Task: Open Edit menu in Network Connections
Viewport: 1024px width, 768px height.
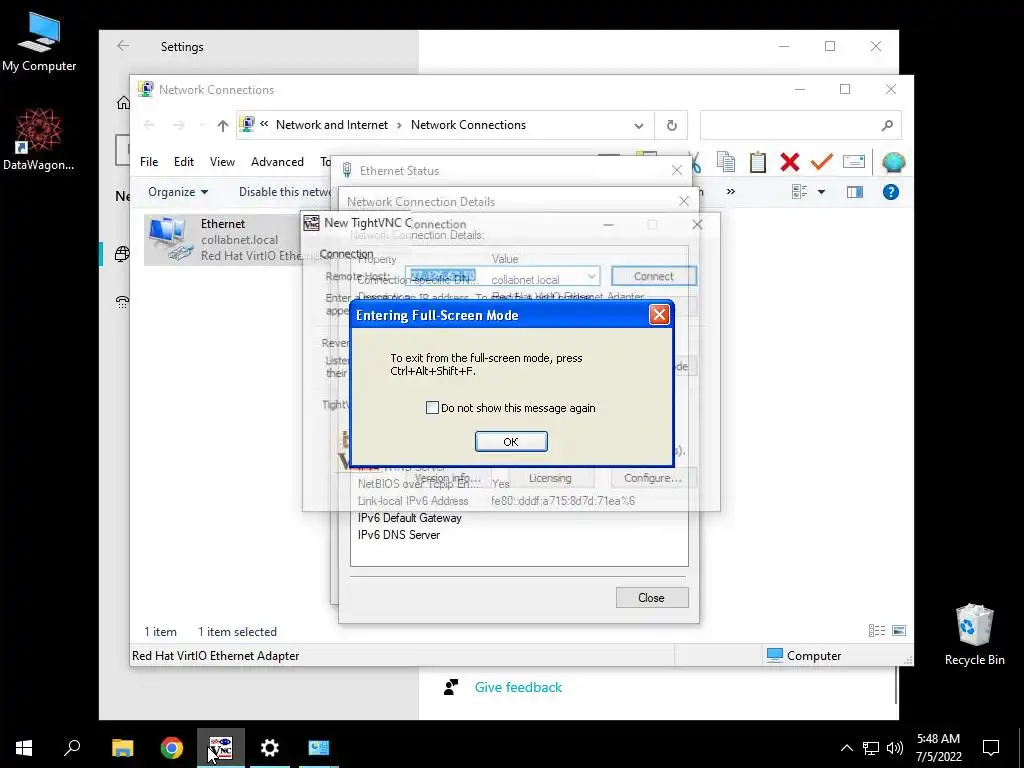Action: pos(184,161)
